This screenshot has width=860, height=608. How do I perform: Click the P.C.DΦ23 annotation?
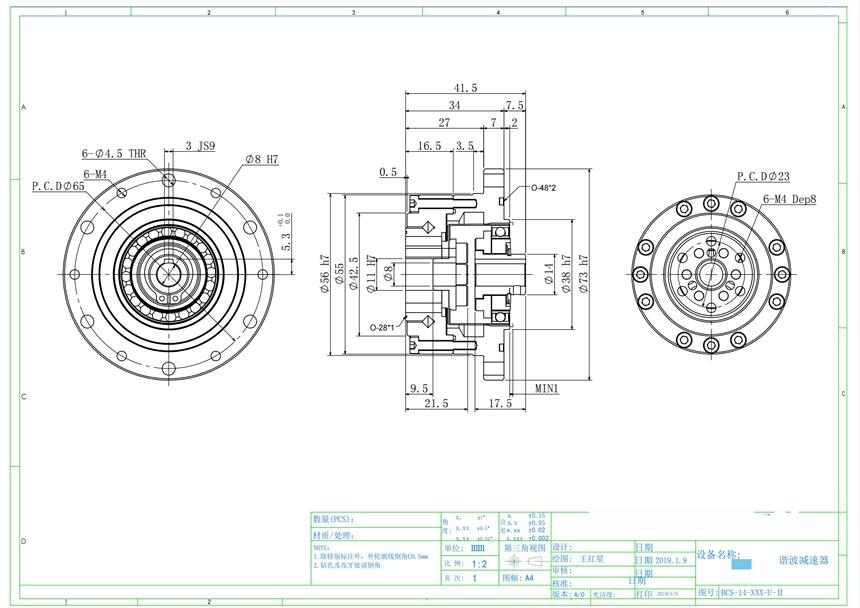[x=763, y=176]
